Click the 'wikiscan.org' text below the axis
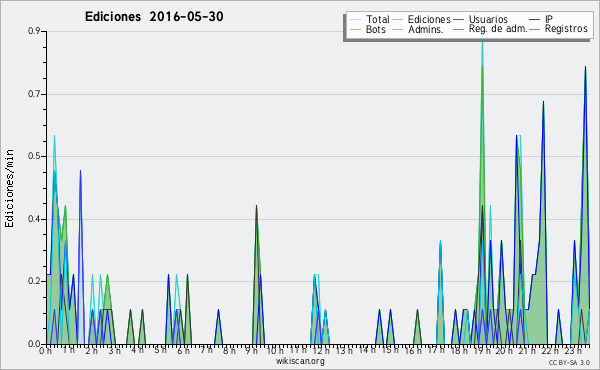The width and height of the screenshot is (600, 370). (x=300, y=361)
